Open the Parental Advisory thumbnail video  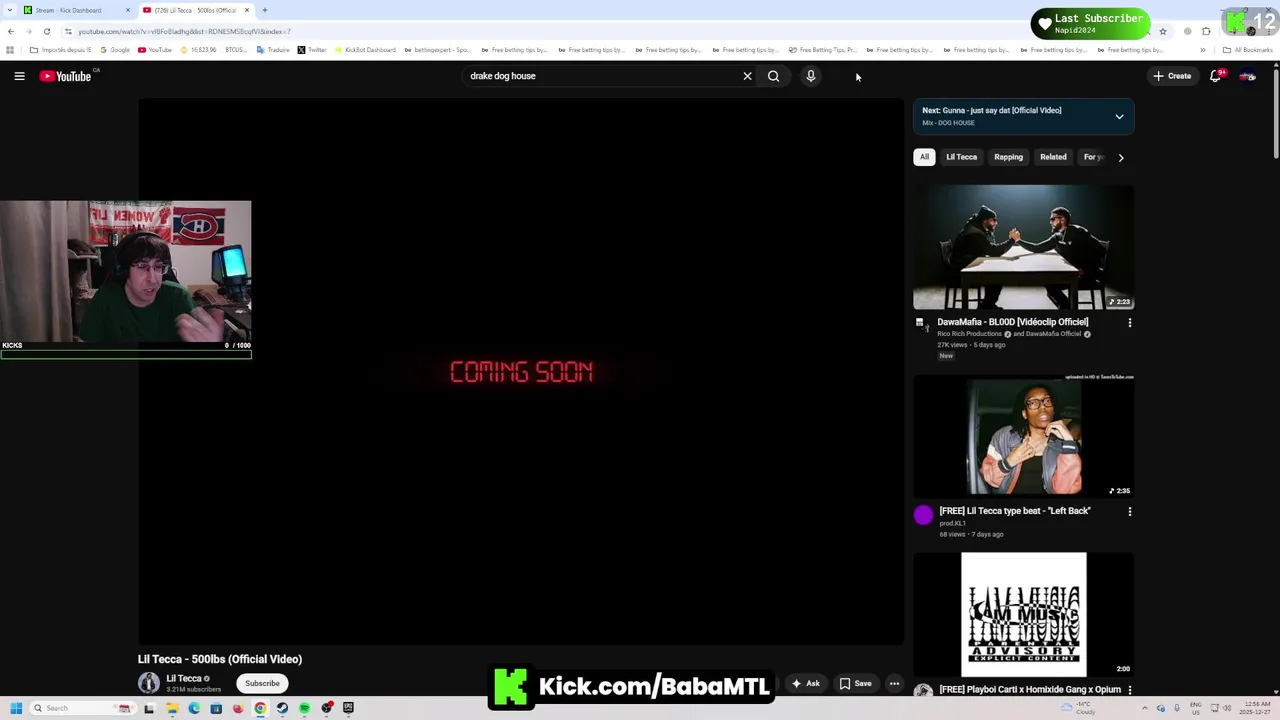1023,614
